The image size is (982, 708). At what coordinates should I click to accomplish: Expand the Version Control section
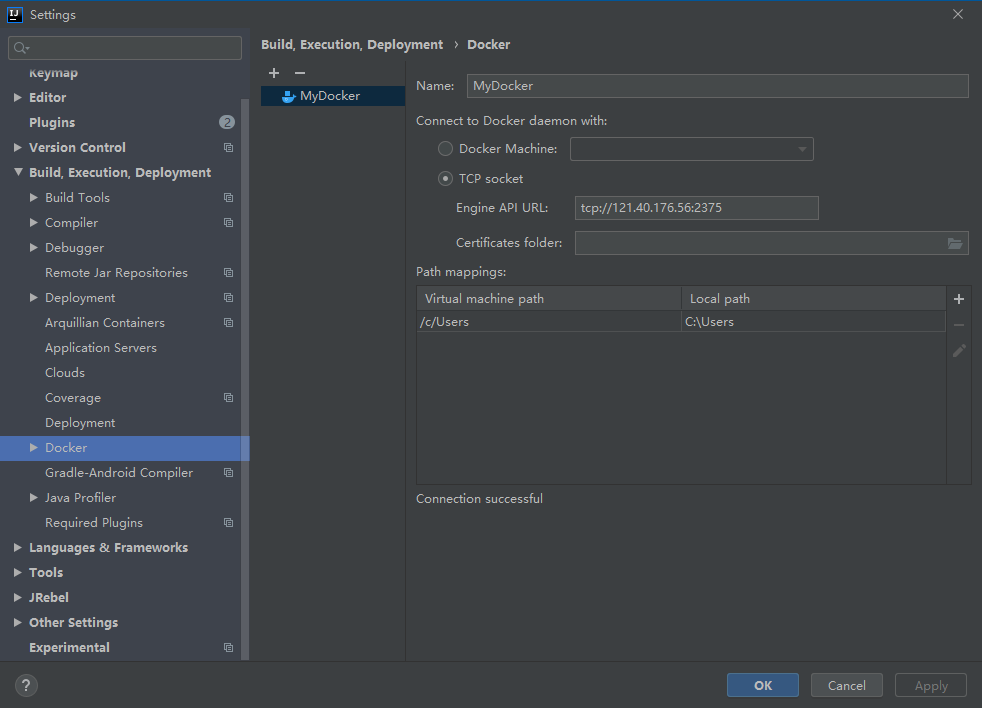[x=18, y=147]
